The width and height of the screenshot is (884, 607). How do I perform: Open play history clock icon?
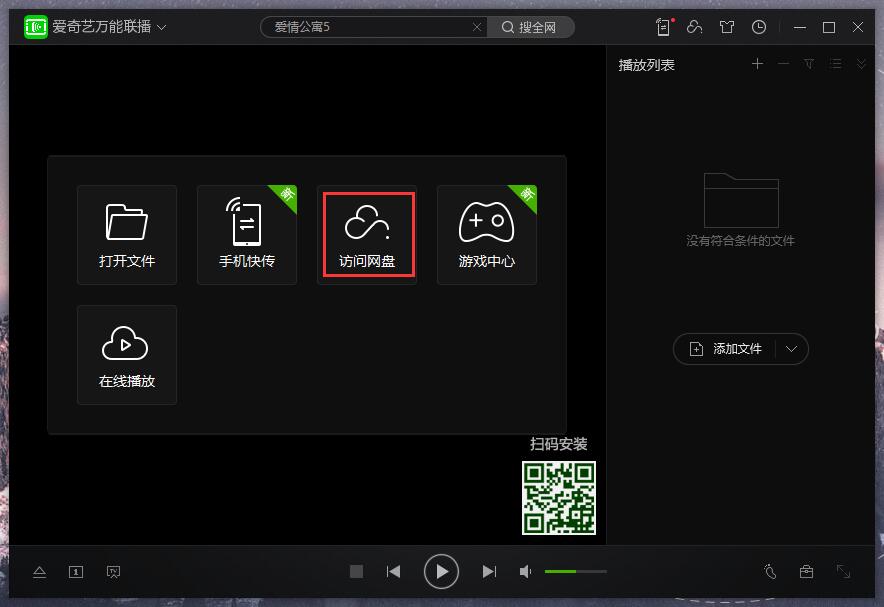pos(759,27)
